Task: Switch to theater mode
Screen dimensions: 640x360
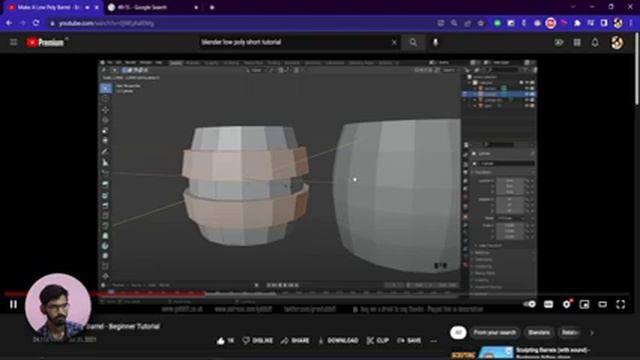Action: coord(602,304)
